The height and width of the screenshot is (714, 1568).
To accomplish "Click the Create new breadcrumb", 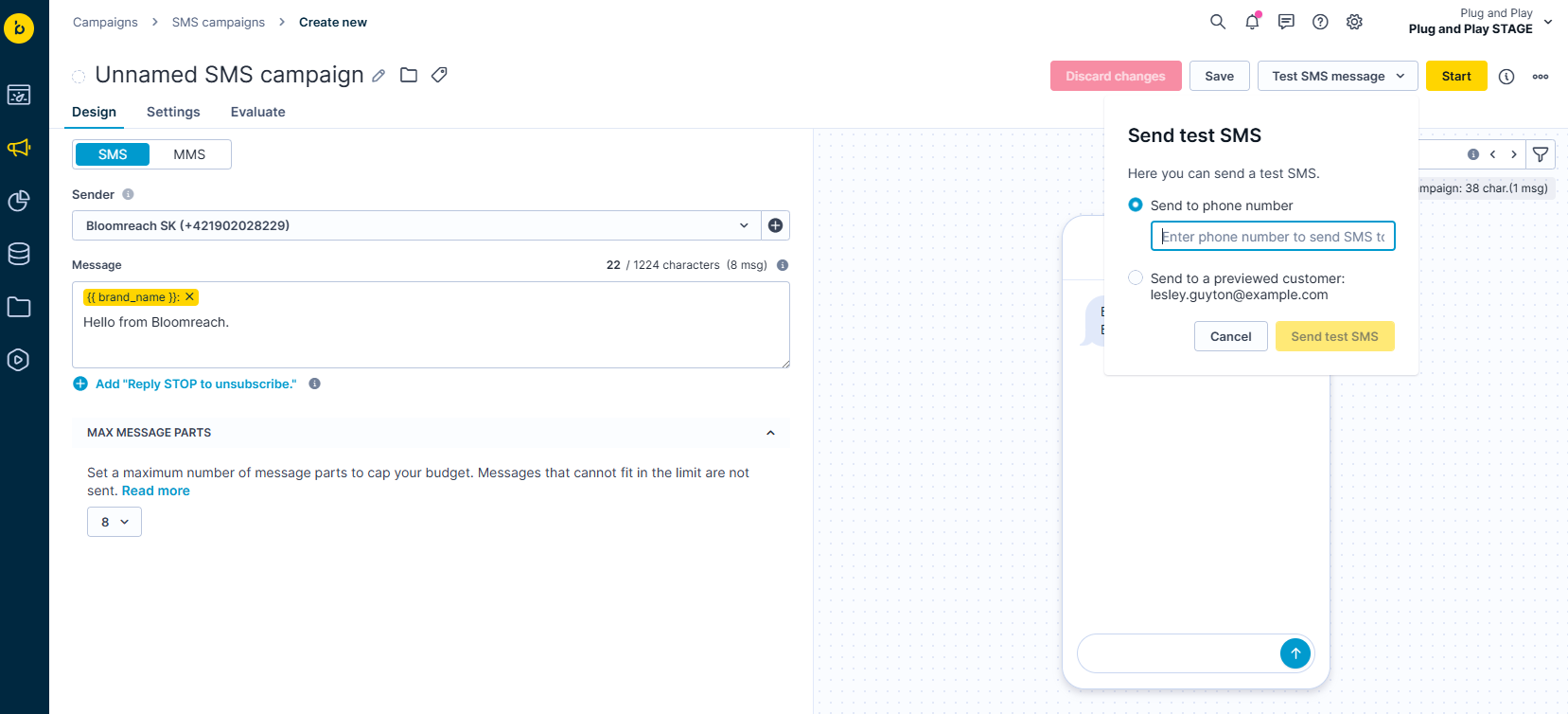I will (x=333, y=22).
